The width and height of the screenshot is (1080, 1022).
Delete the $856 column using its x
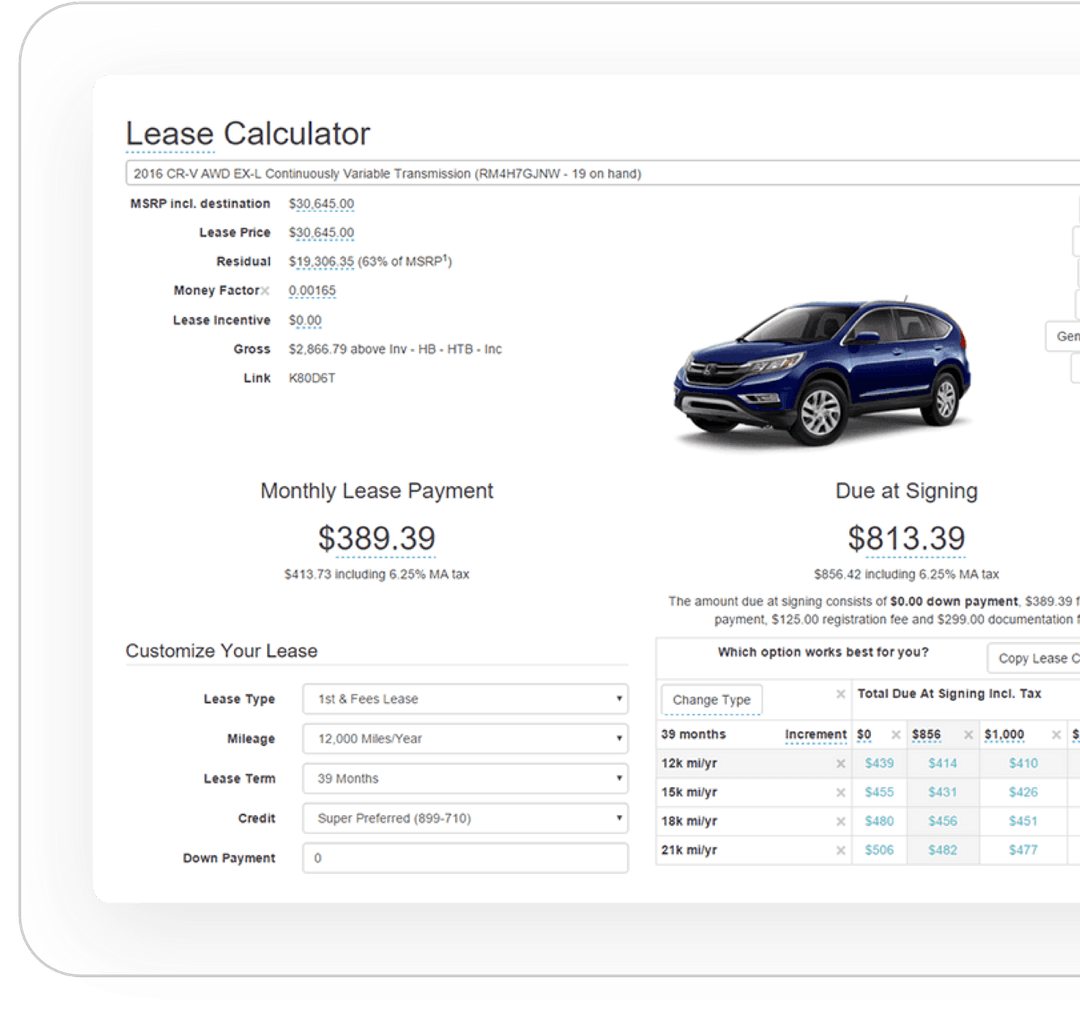point(968,735)
